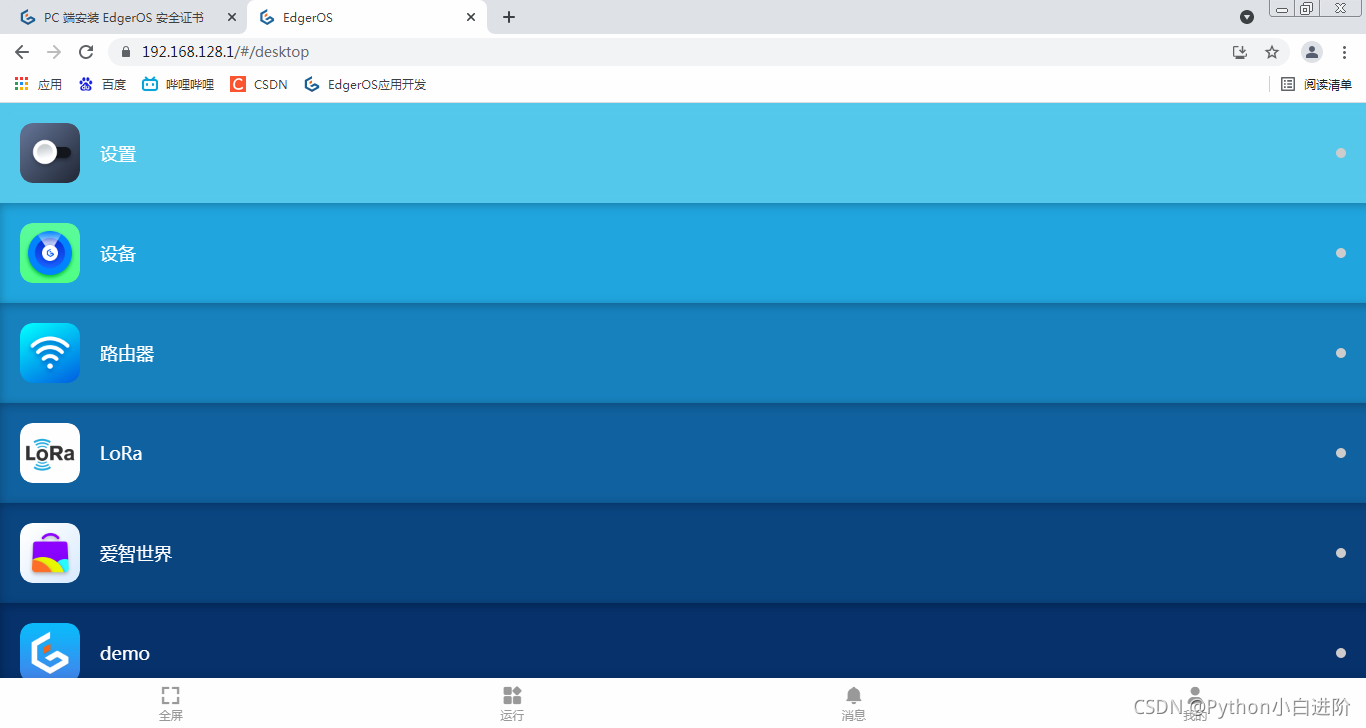Launch the LoRa app icon
1366x728 pixels.
(50, 453)
